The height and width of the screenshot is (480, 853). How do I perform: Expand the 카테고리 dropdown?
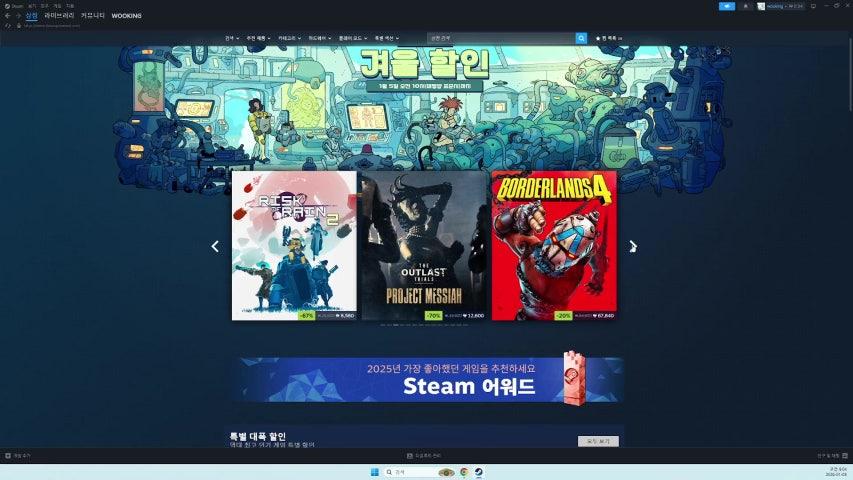pyautogui.click(x=289, y=38)
